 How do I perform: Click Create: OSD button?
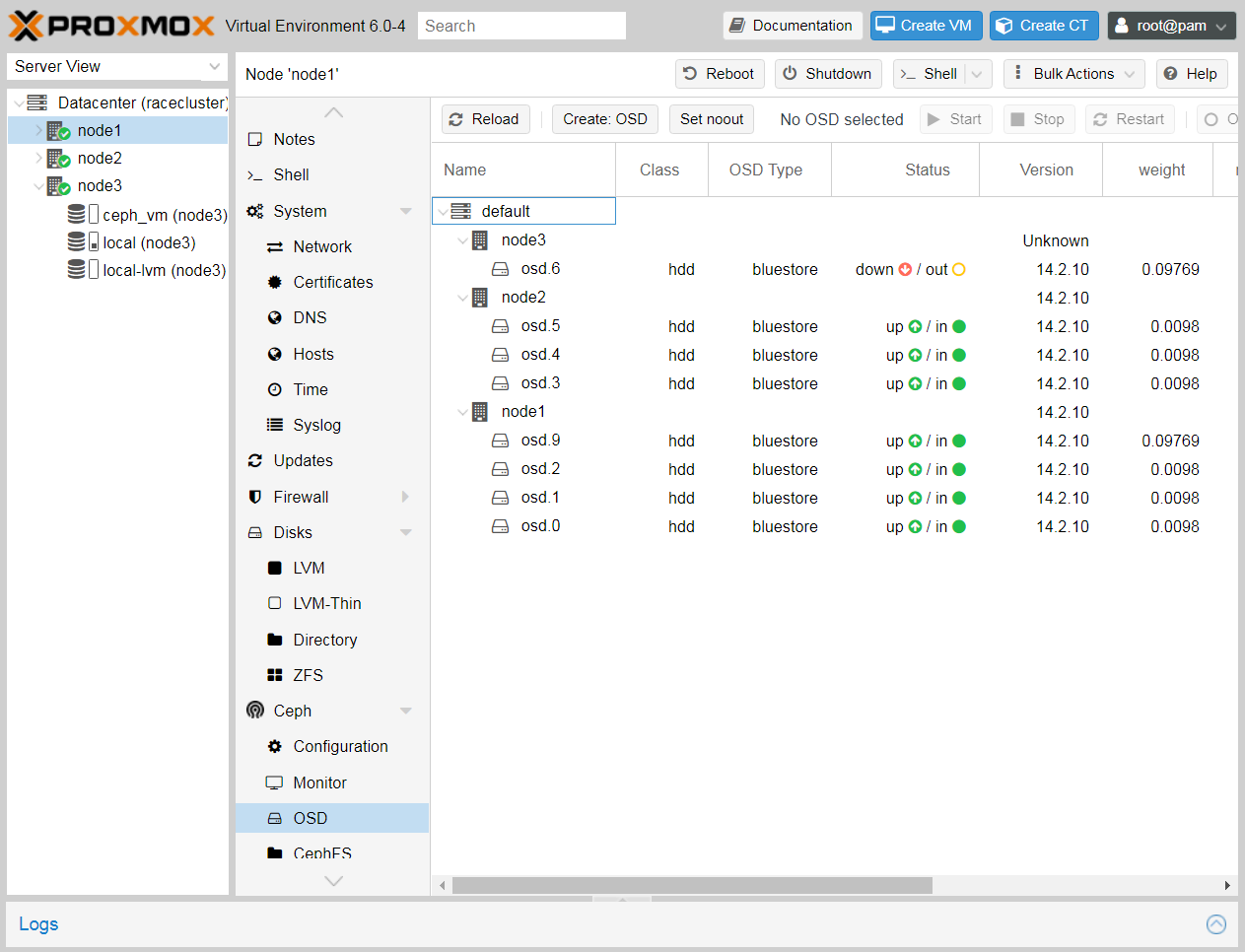(x=605, y=119)
